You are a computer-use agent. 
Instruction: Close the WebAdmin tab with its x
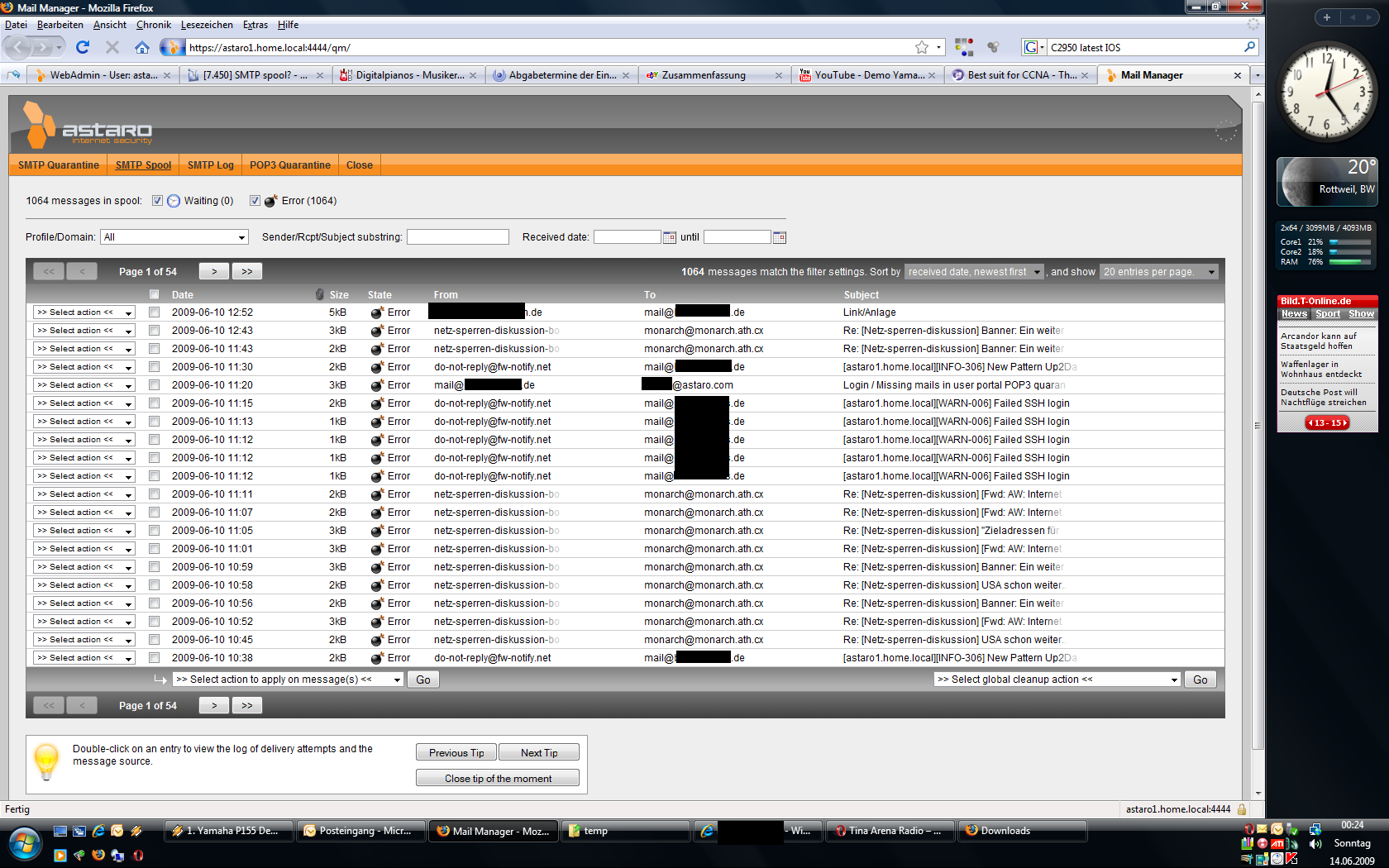click(167, 75)
